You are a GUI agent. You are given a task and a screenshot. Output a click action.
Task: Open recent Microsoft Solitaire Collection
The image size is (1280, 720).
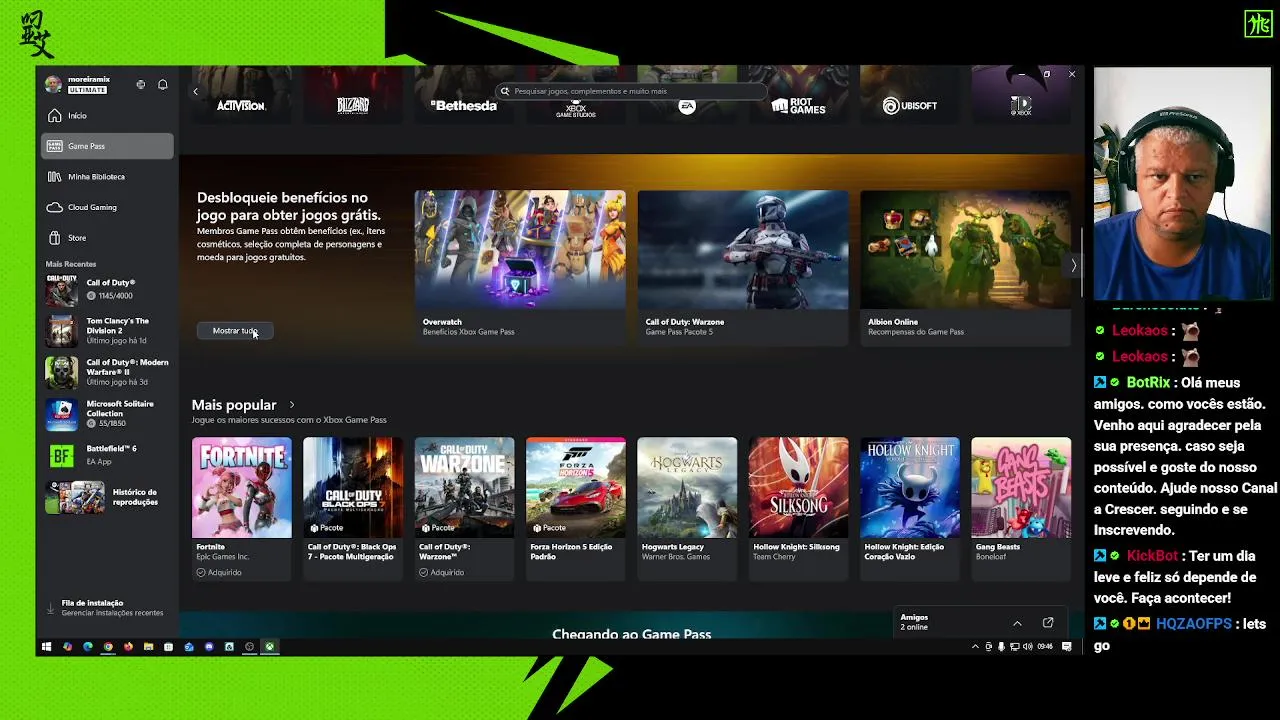108,414
